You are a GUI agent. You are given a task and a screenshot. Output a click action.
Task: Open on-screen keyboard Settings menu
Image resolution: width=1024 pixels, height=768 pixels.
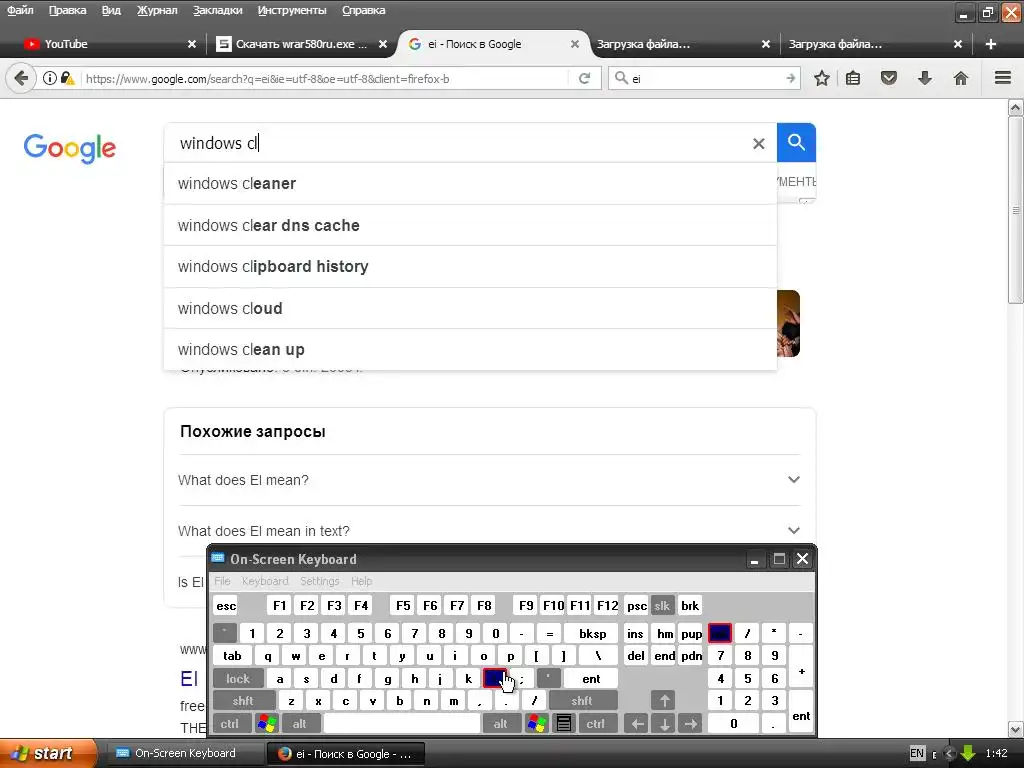click(x=319, y=581)
